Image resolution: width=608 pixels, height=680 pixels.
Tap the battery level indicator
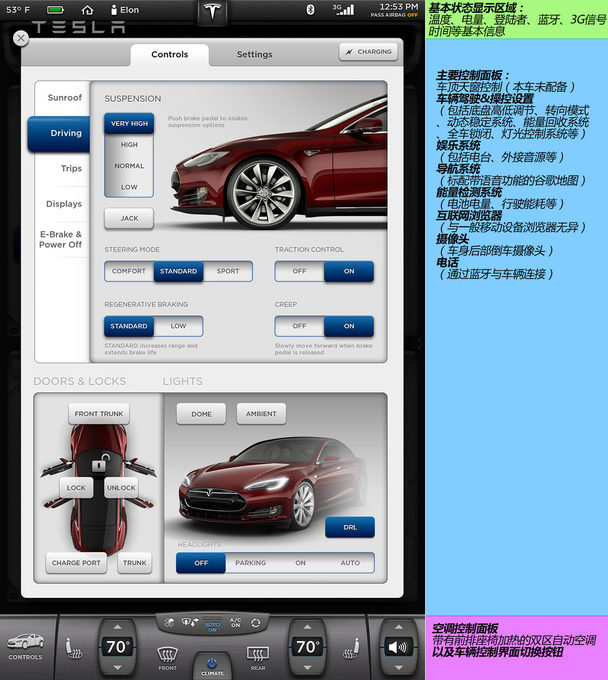click(x=55, y=10)
